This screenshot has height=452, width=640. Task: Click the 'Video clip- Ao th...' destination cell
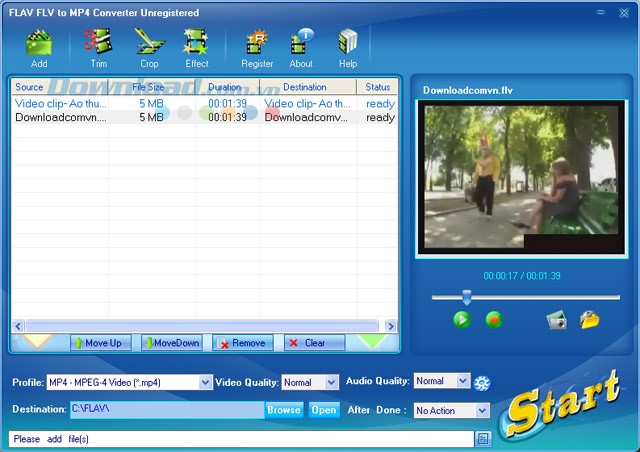pos(307,103)
